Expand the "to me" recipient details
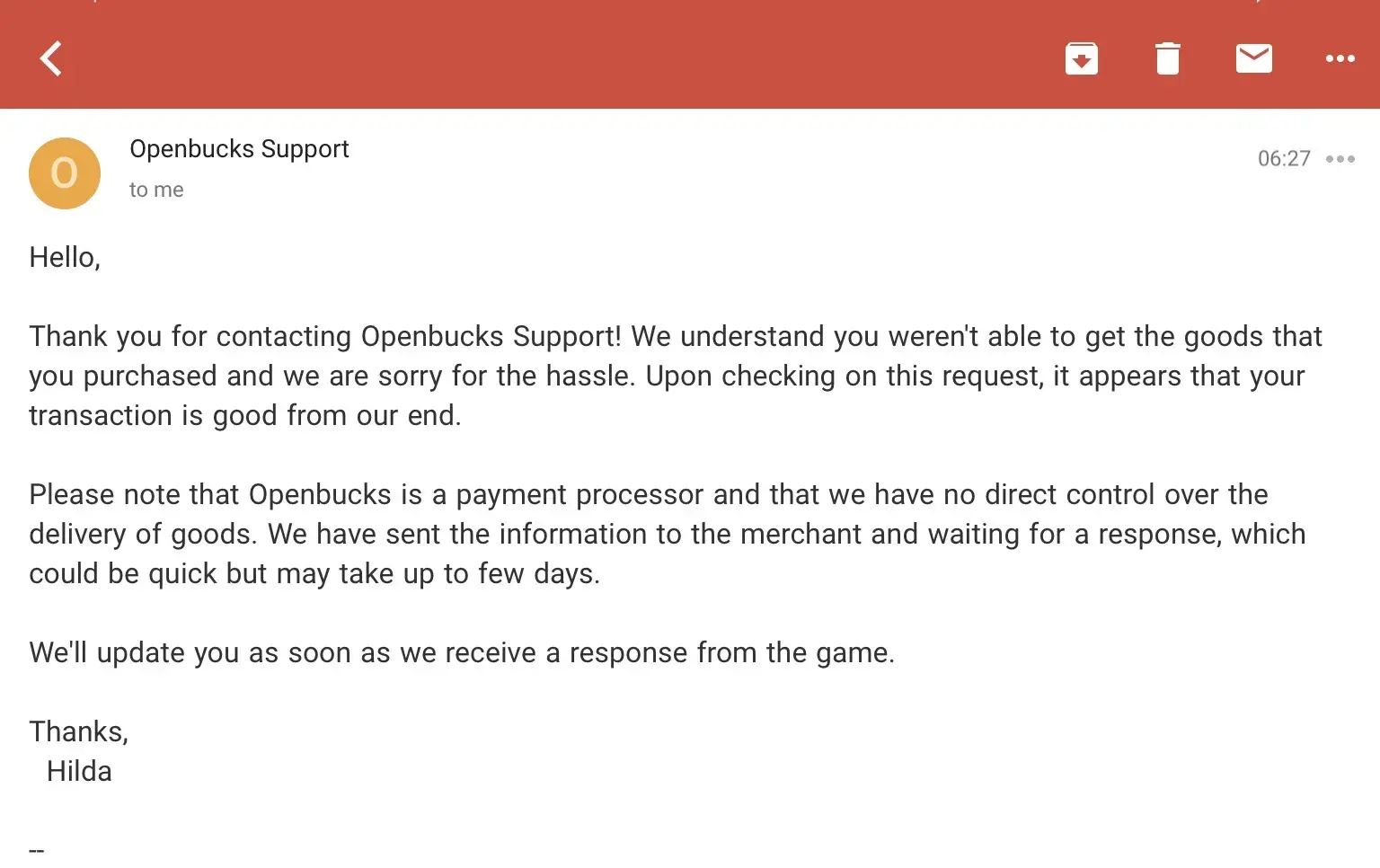The image size is (1380, 868). tap(156, 190)
